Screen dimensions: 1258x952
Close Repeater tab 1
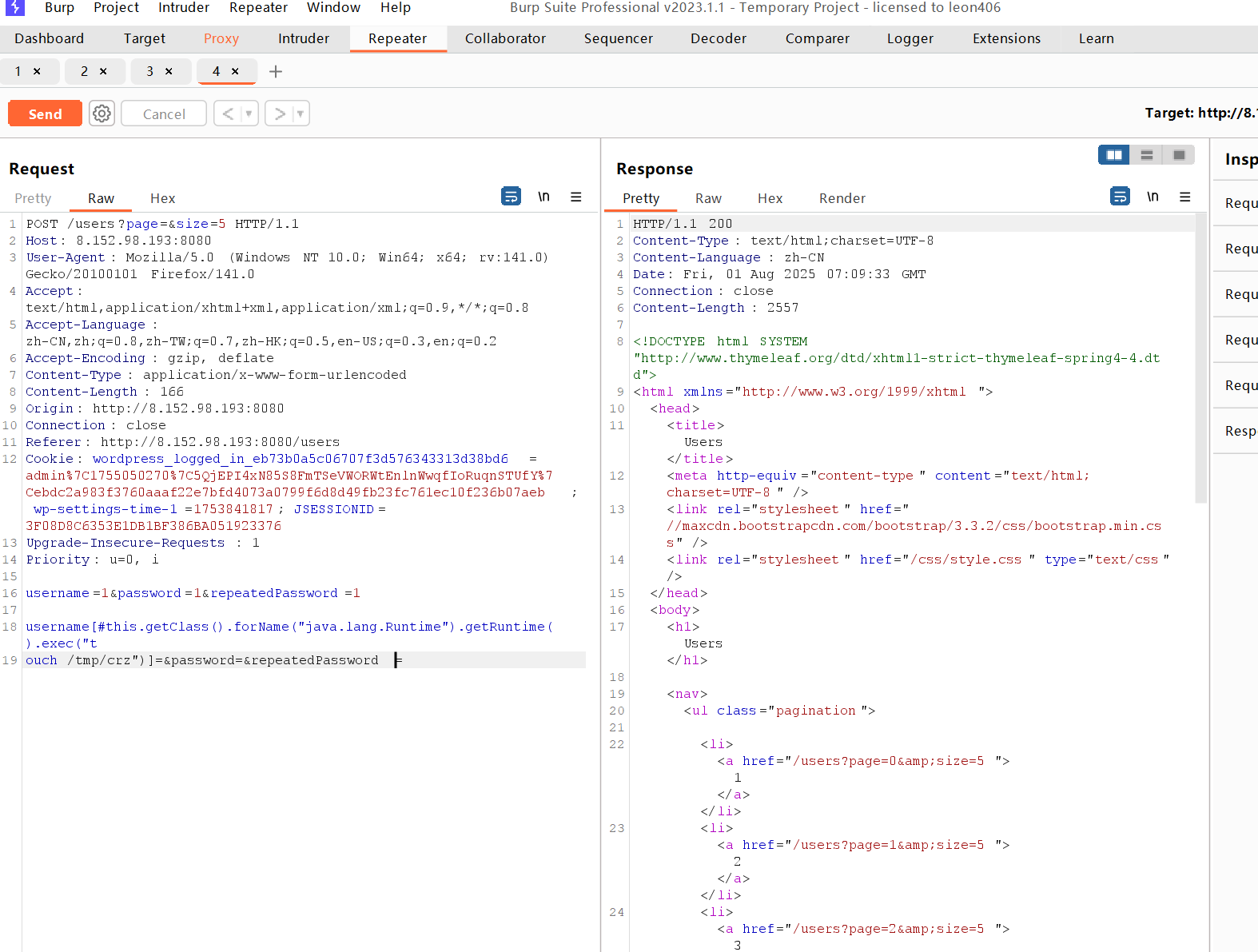click(37, 71)
